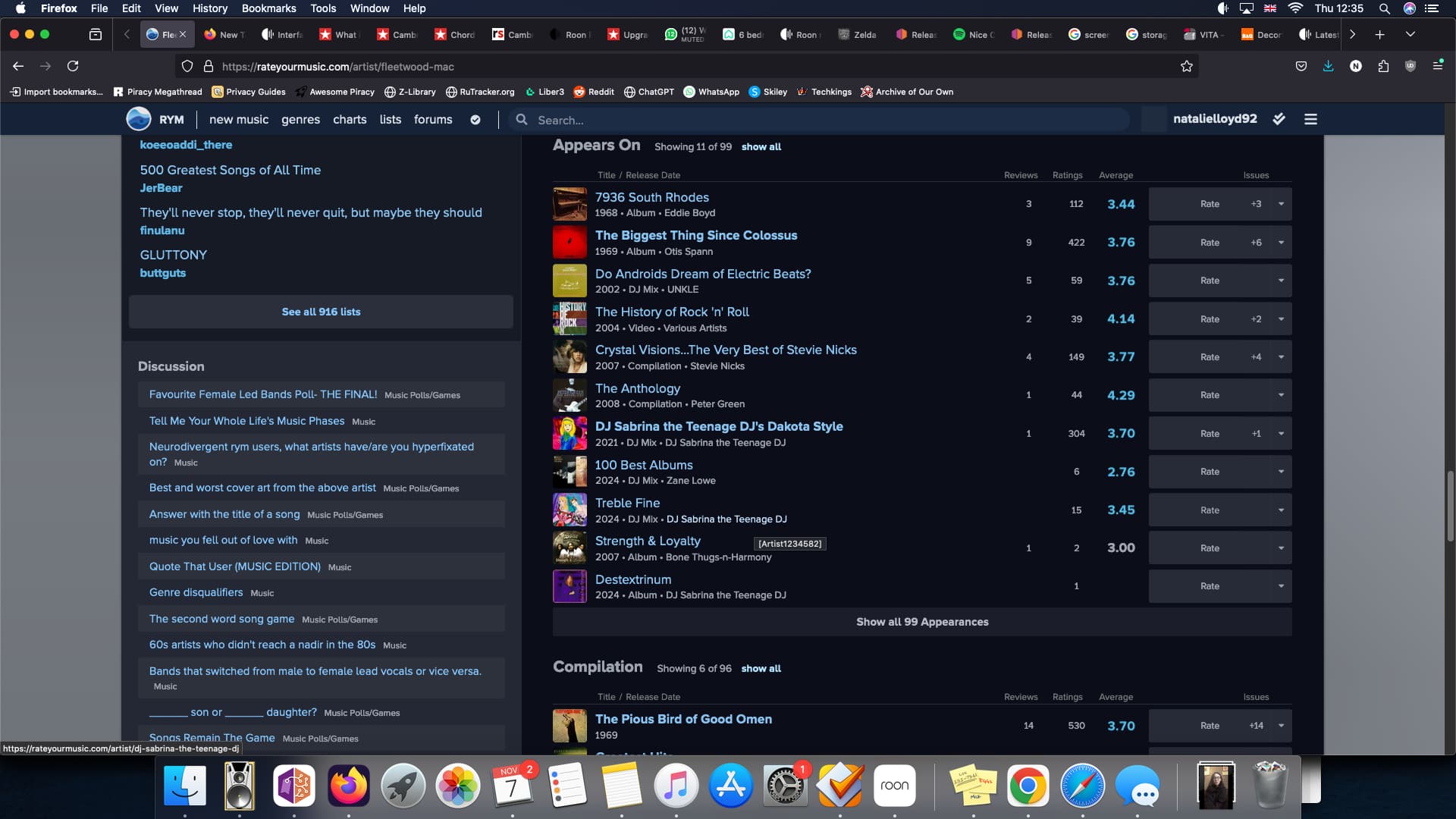The height and width of the screenshot is (819, 1456).
Task: Open the History menu in menu bar
Action: click(x=209, y=8)
